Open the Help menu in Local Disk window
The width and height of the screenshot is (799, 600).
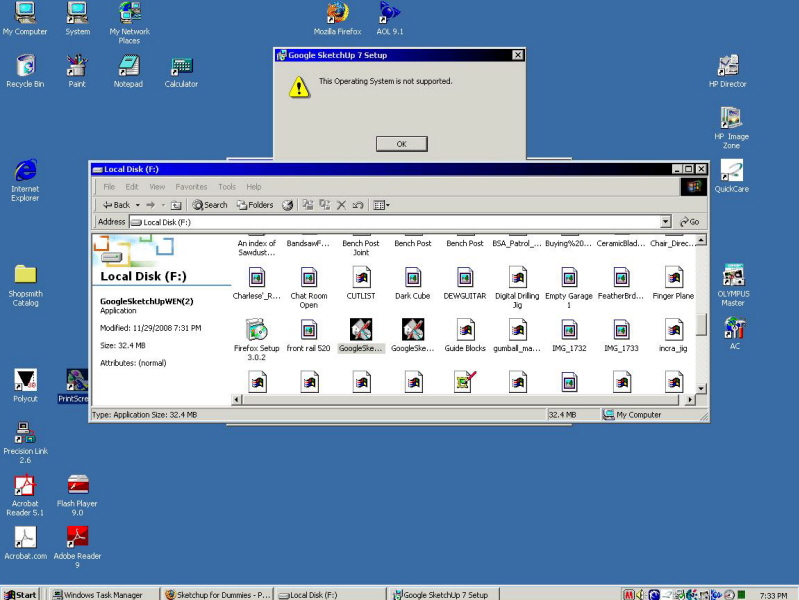tap(254, 187)
